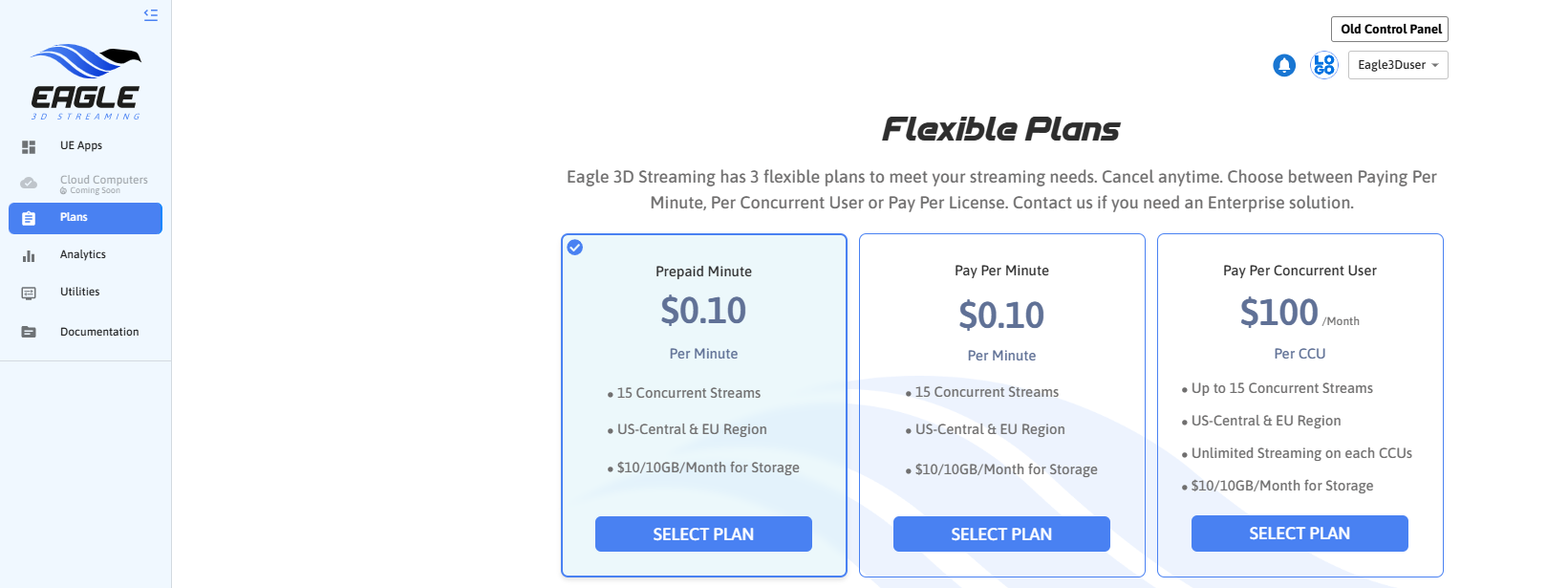
Task: Open the Documentation page
Action: (x=99, y=332)
